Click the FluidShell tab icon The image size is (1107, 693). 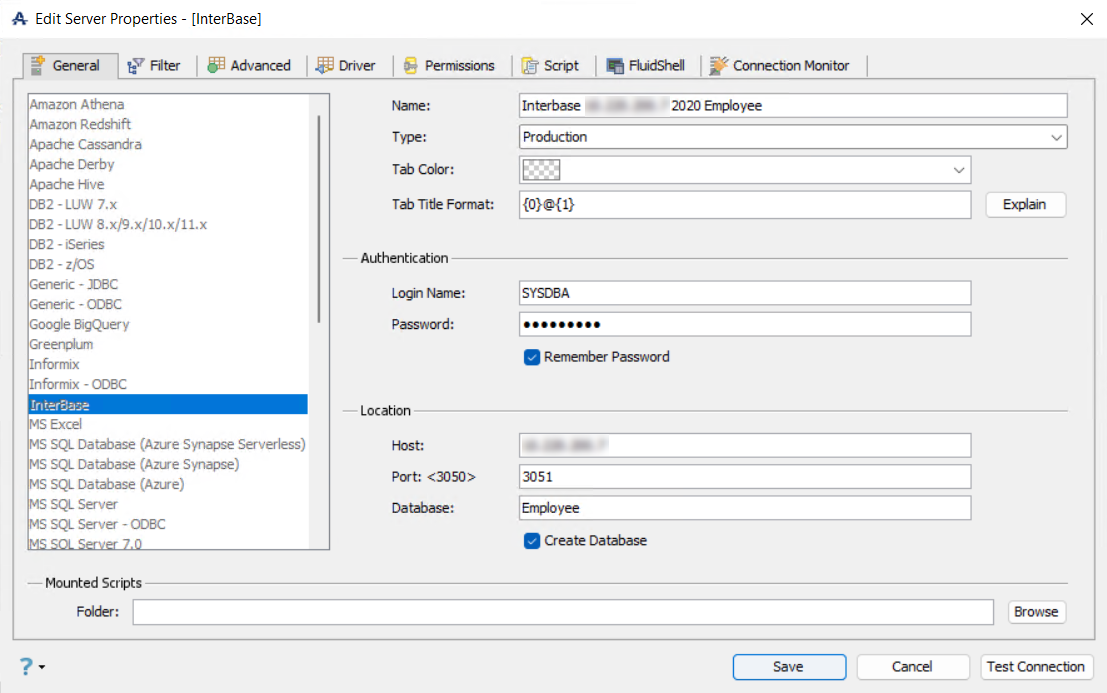tap(615, 66)
